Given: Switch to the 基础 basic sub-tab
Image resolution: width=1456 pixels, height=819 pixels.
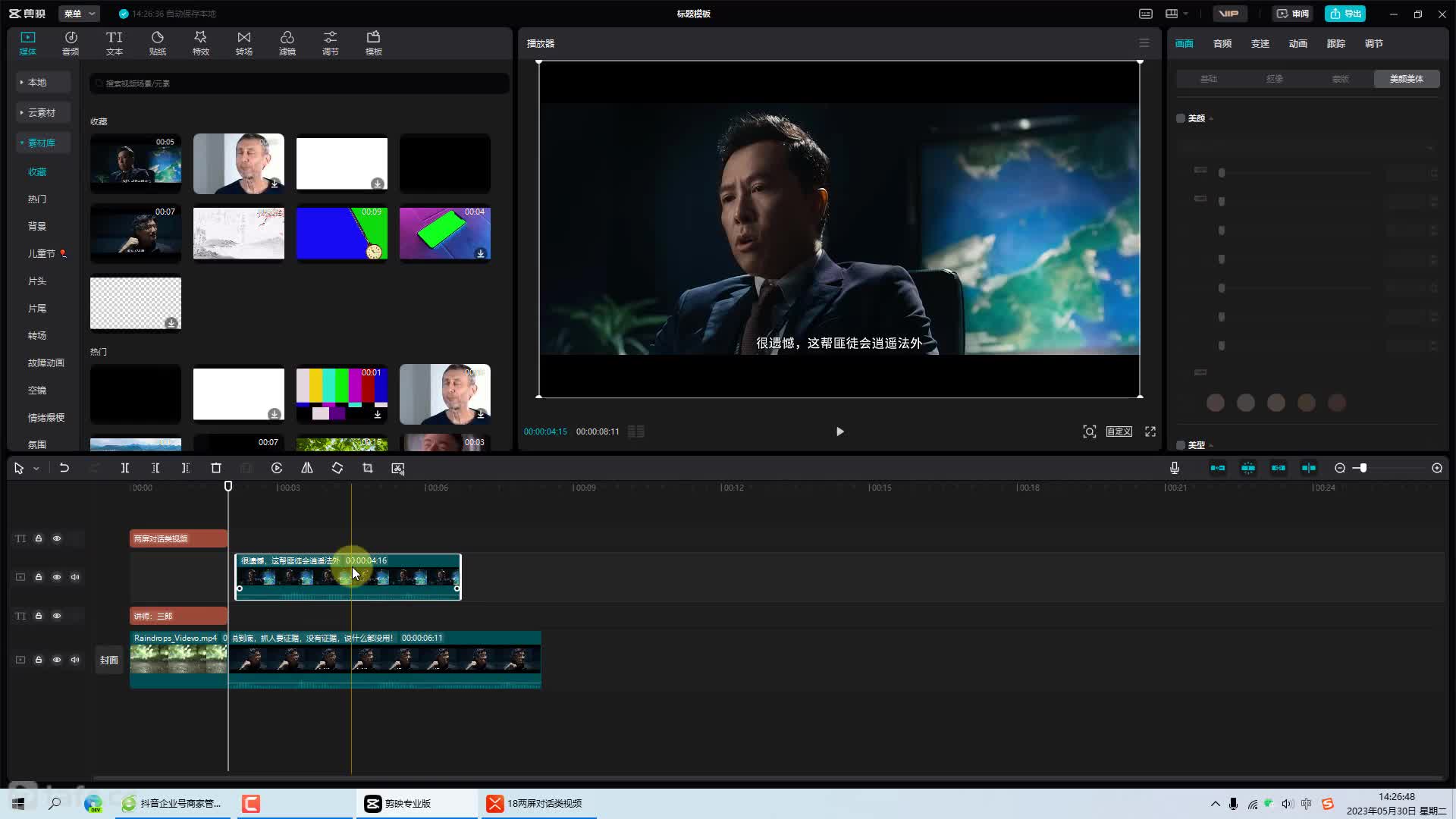Looking at the screenshot, I should click(x=1209, y=79).
